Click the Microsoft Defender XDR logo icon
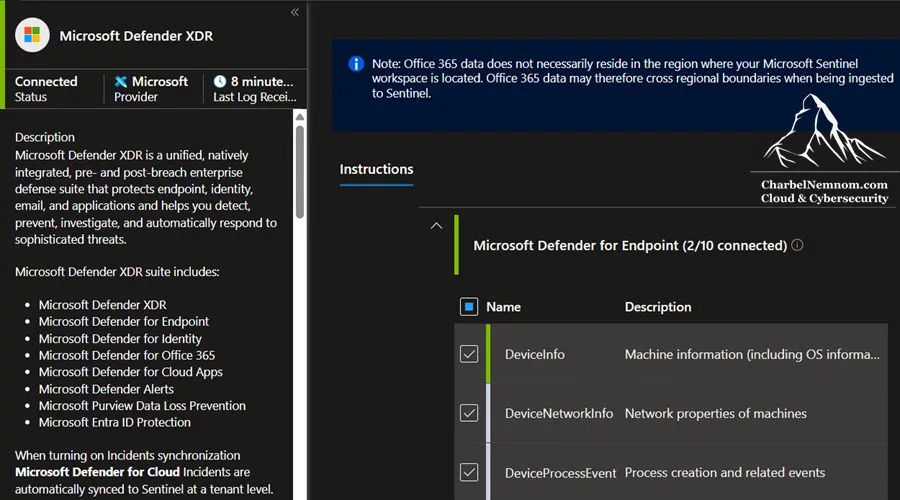Viewport: 900px width, 500px height. click(32, 35)
